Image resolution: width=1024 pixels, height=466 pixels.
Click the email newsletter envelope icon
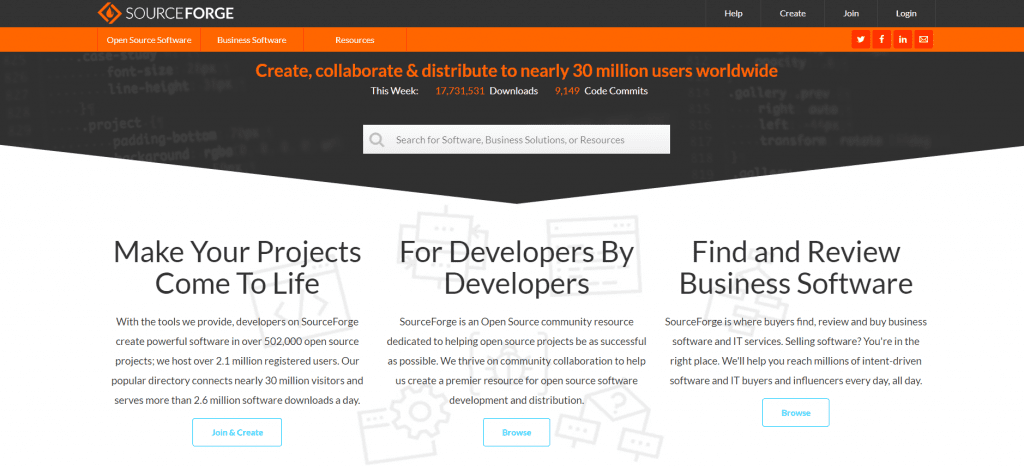tap(923, 40)
